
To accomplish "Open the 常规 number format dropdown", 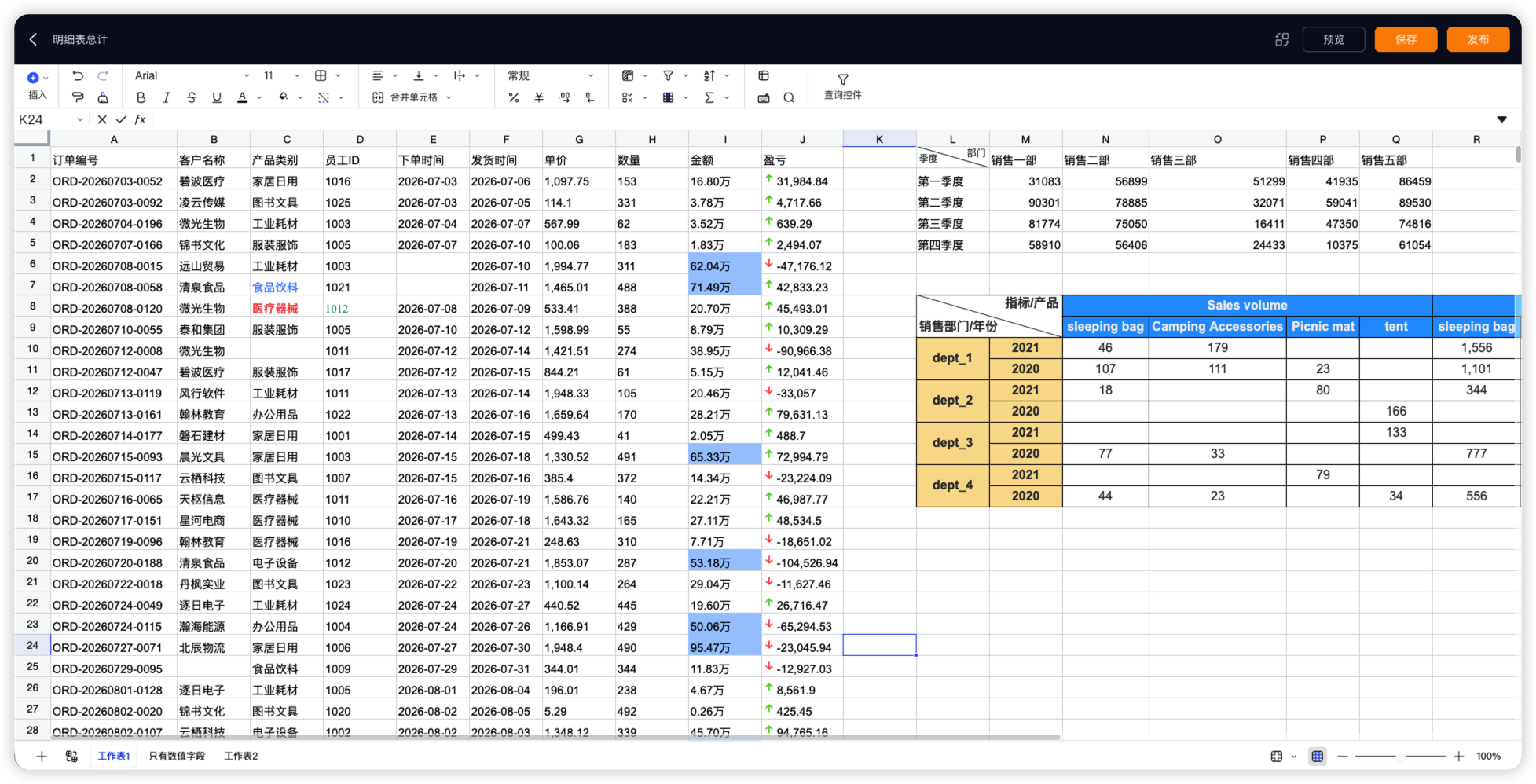I will click(x=550, y=76).
